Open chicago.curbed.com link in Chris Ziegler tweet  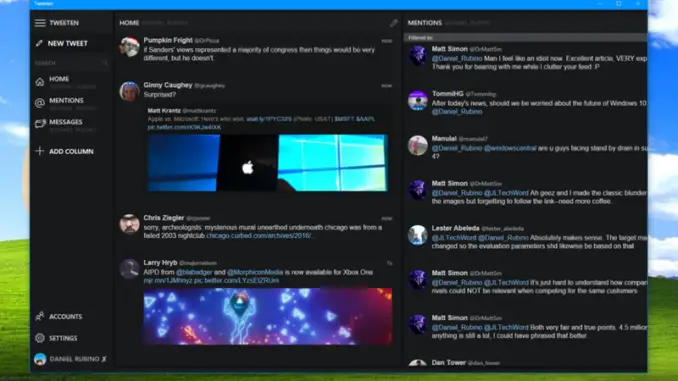(x=258, y=236)
